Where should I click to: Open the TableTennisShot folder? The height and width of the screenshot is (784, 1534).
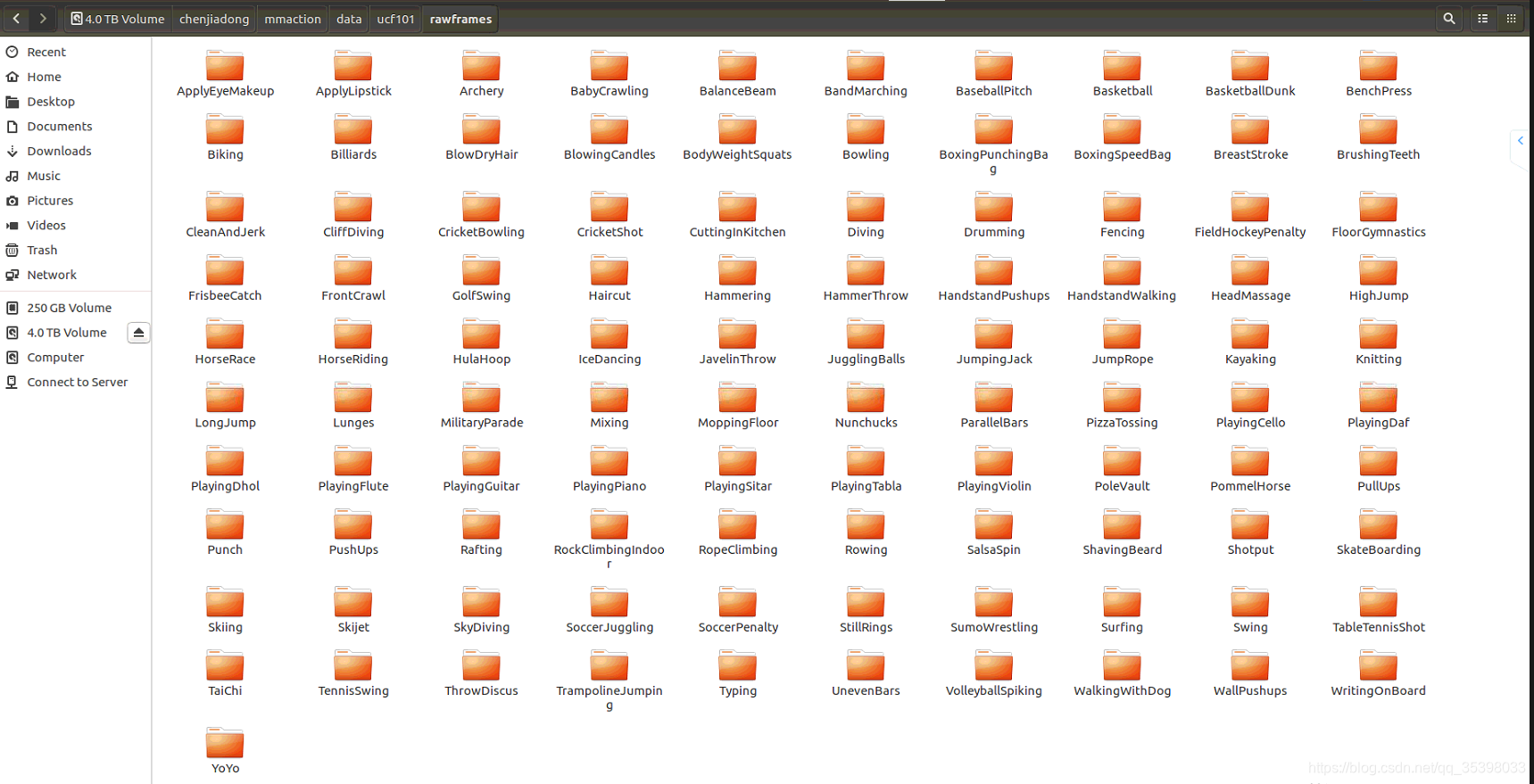click(1379, 609)
